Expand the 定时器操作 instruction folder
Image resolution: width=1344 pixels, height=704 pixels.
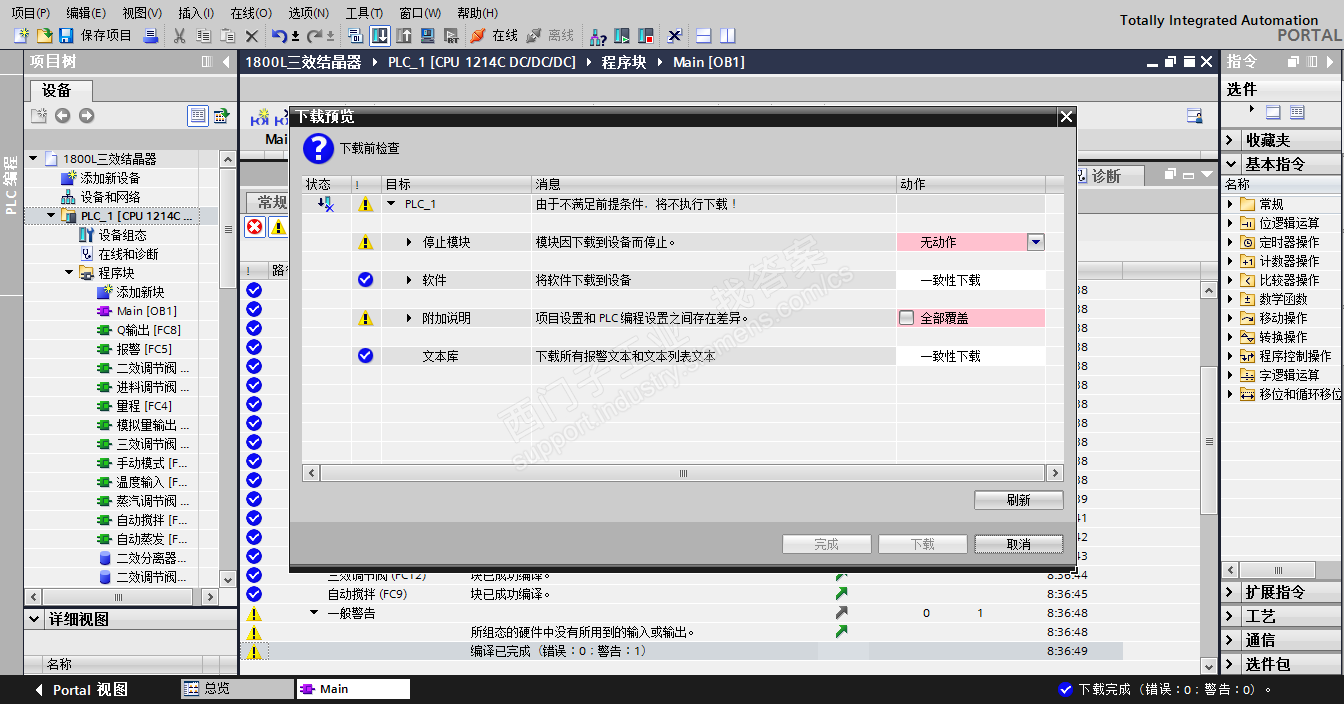(x=1231, y=242)
